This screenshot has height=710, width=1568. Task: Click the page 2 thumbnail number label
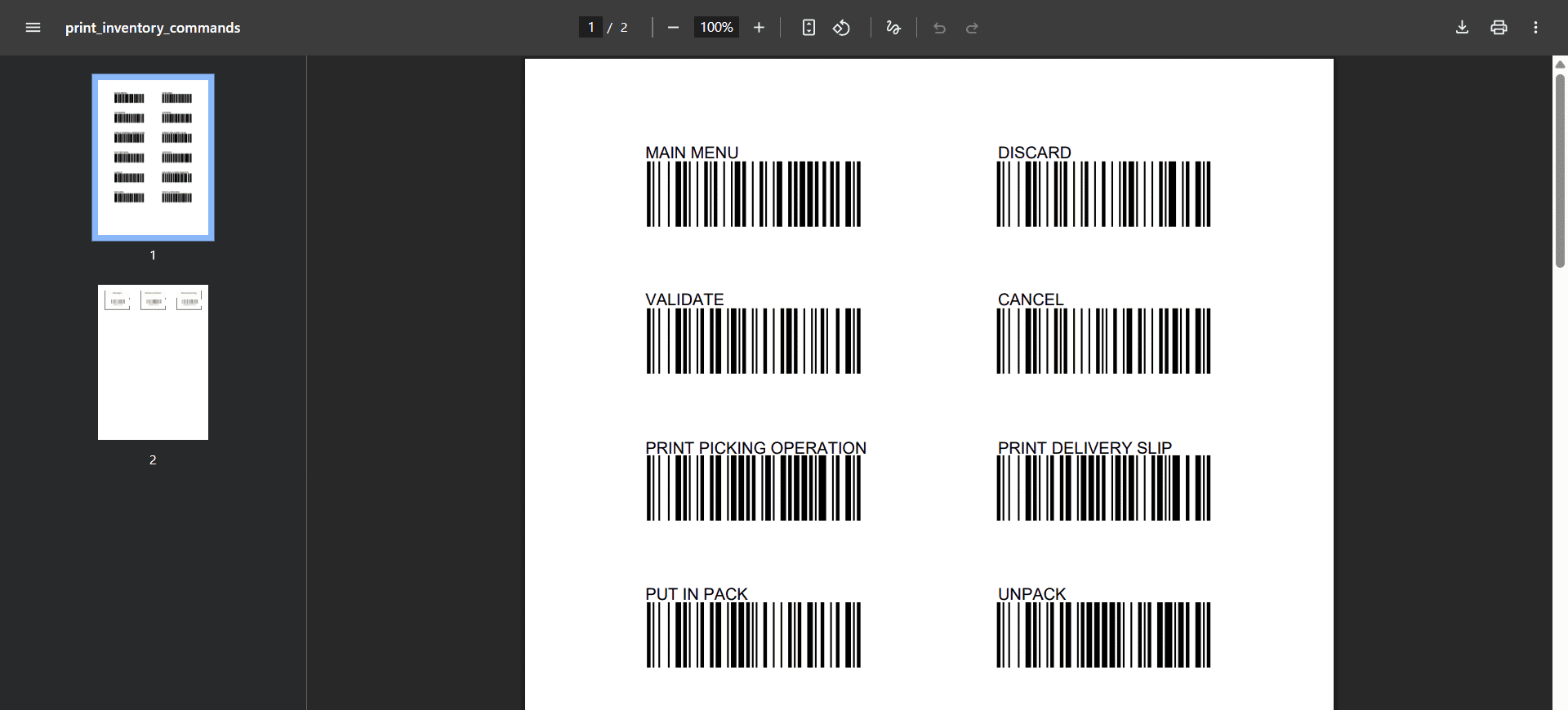coord(153,460)
